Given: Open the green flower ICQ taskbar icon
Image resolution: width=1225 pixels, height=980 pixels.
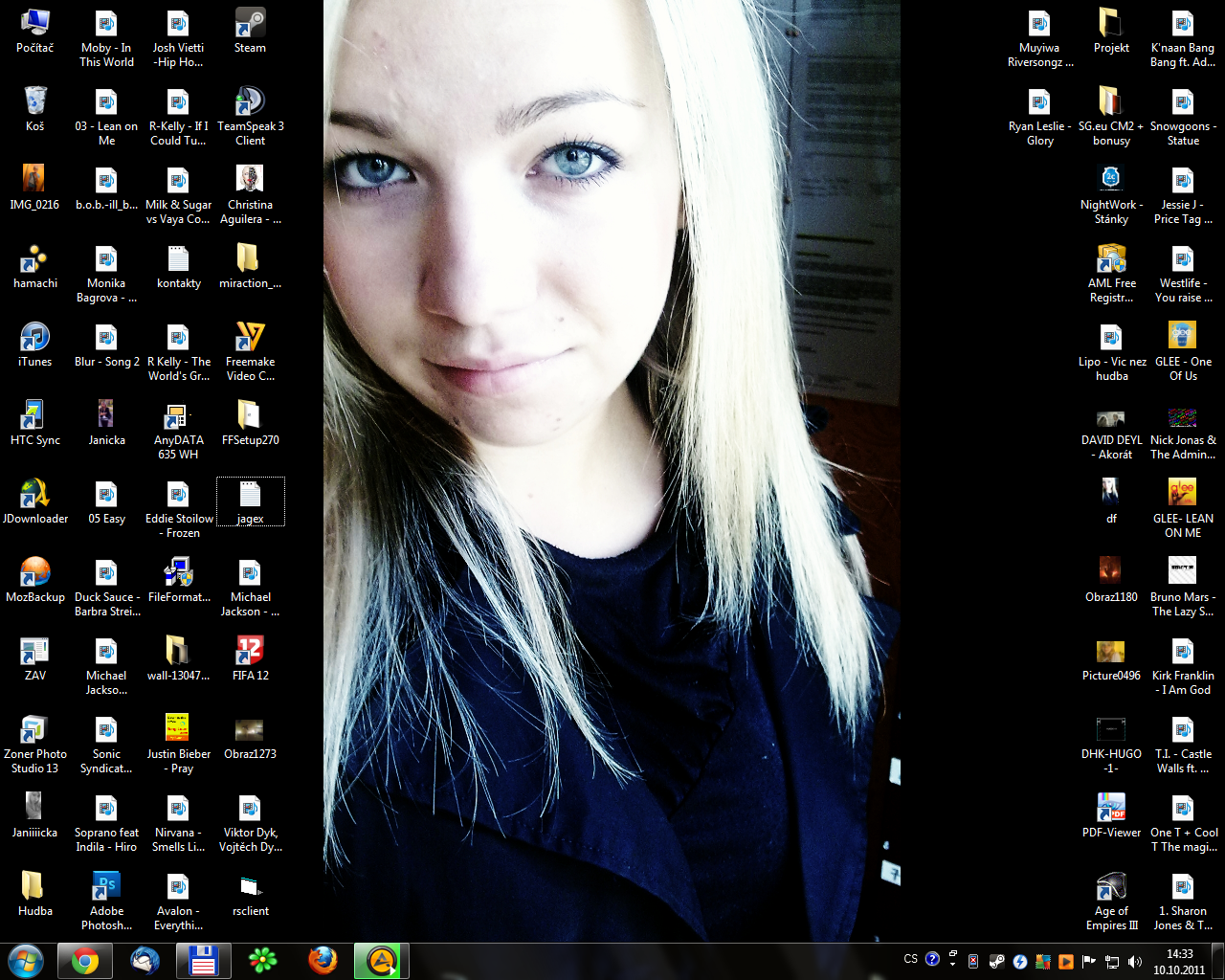Looking at the screenshot, I should 262,961.
